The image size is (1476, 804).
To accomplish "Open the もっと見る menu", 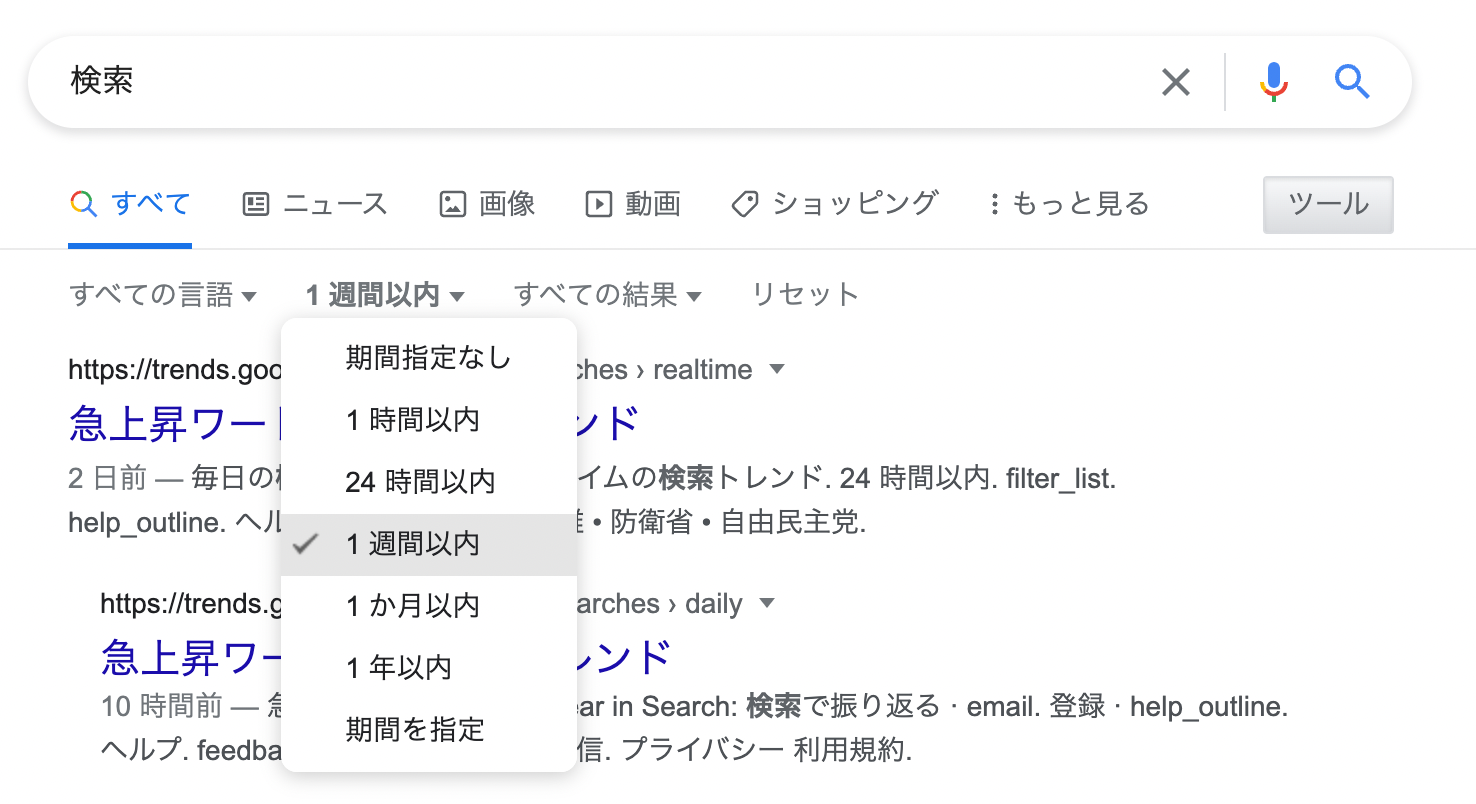I will (x=1068, y=204).
